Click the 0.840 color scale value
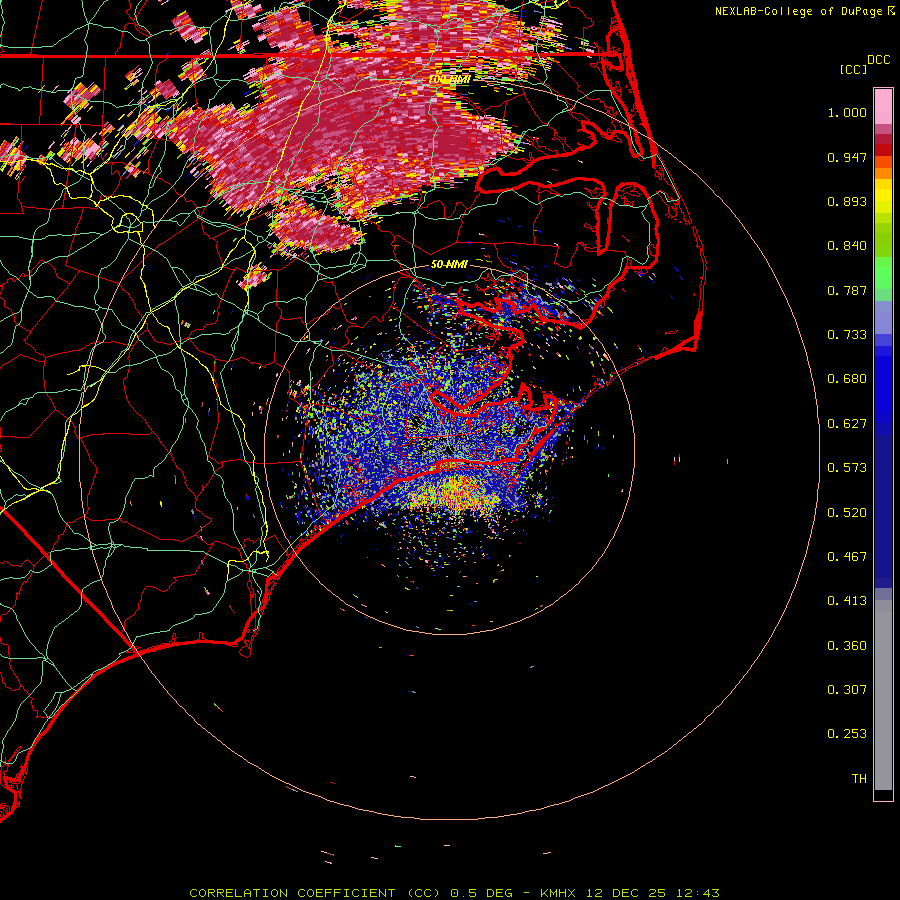 (847, 246)
